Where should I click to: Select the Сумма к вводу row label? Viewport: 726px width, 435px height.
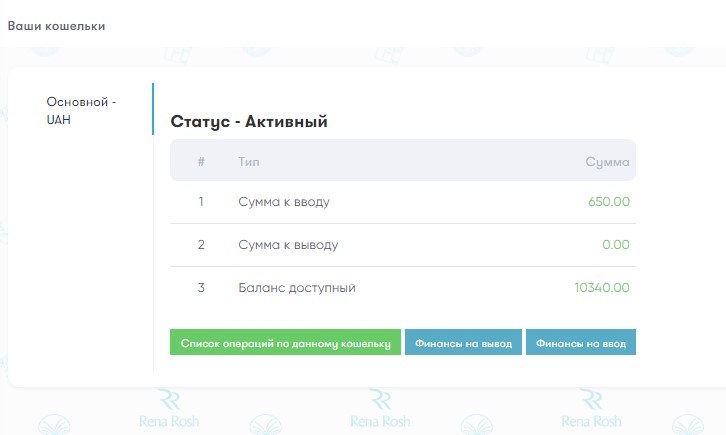pos(284,202)
